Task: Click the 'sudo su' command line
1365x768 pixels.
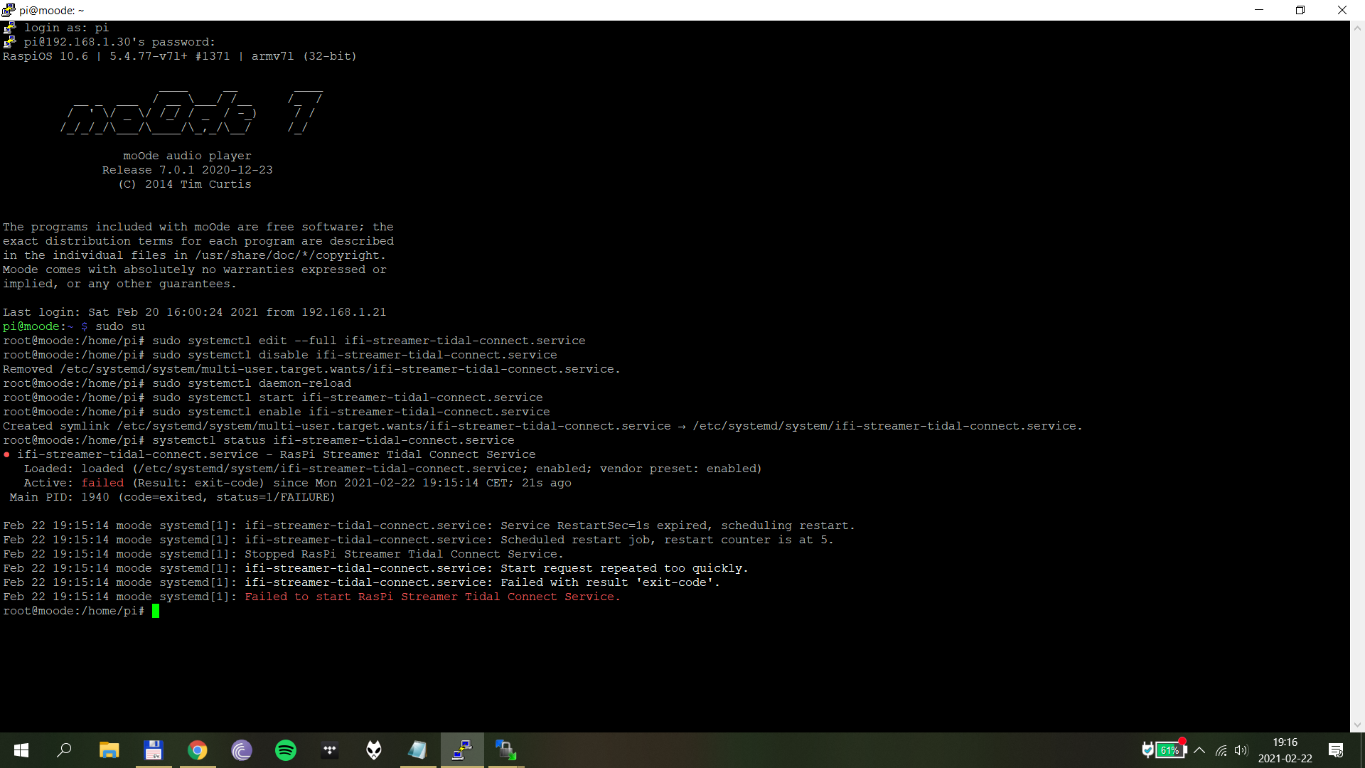Action: pyautogui.click(x=74, y=326)
